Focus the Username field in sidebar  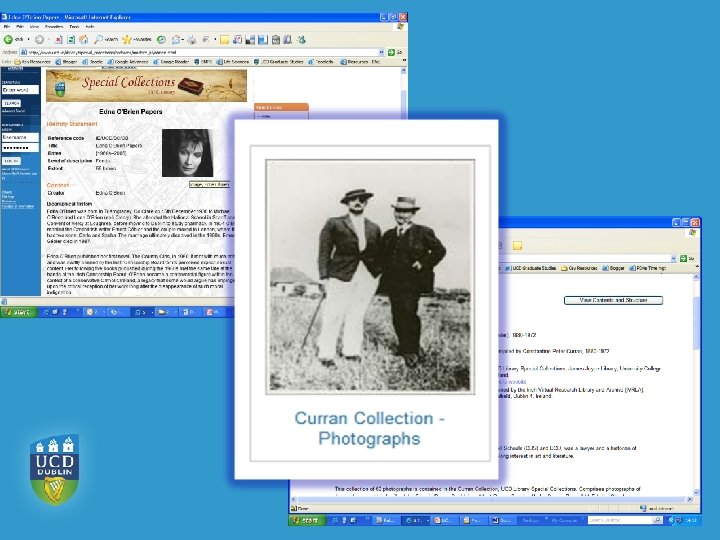(20, 137)
